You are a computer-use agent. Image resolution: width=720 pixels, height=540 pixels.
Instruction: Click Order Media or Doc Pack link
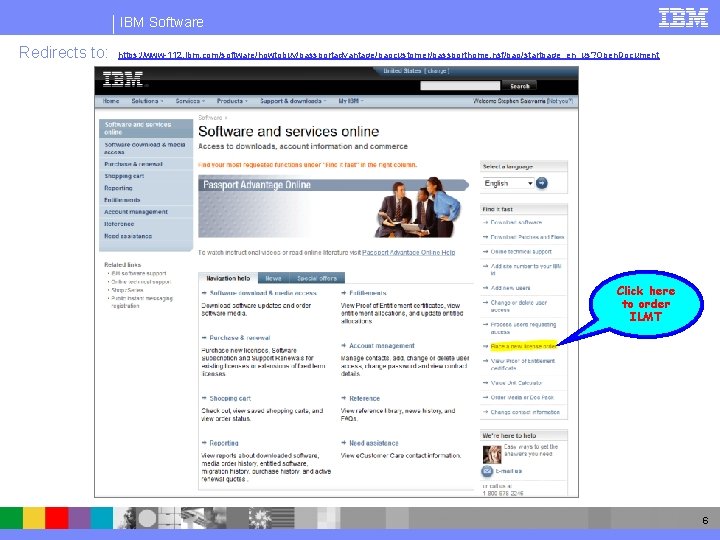(x=522, y=397)
